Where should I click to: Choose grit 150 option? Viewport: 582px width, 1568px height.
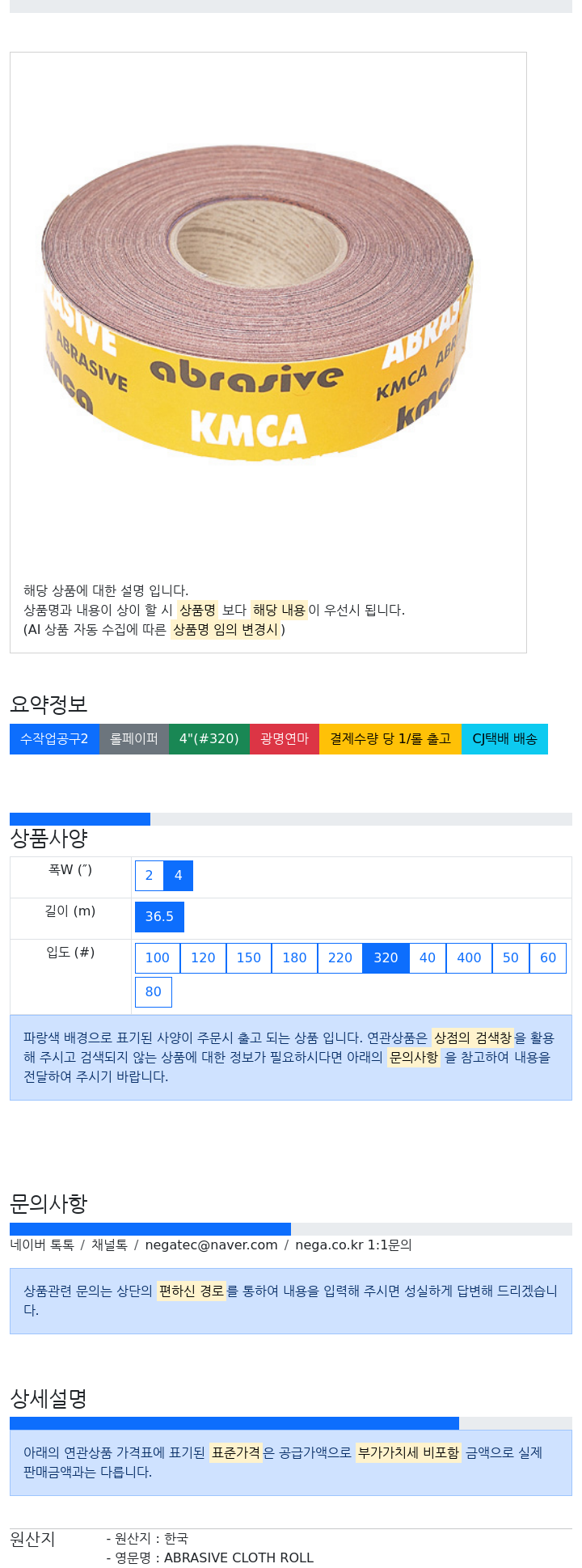(249, 958)
